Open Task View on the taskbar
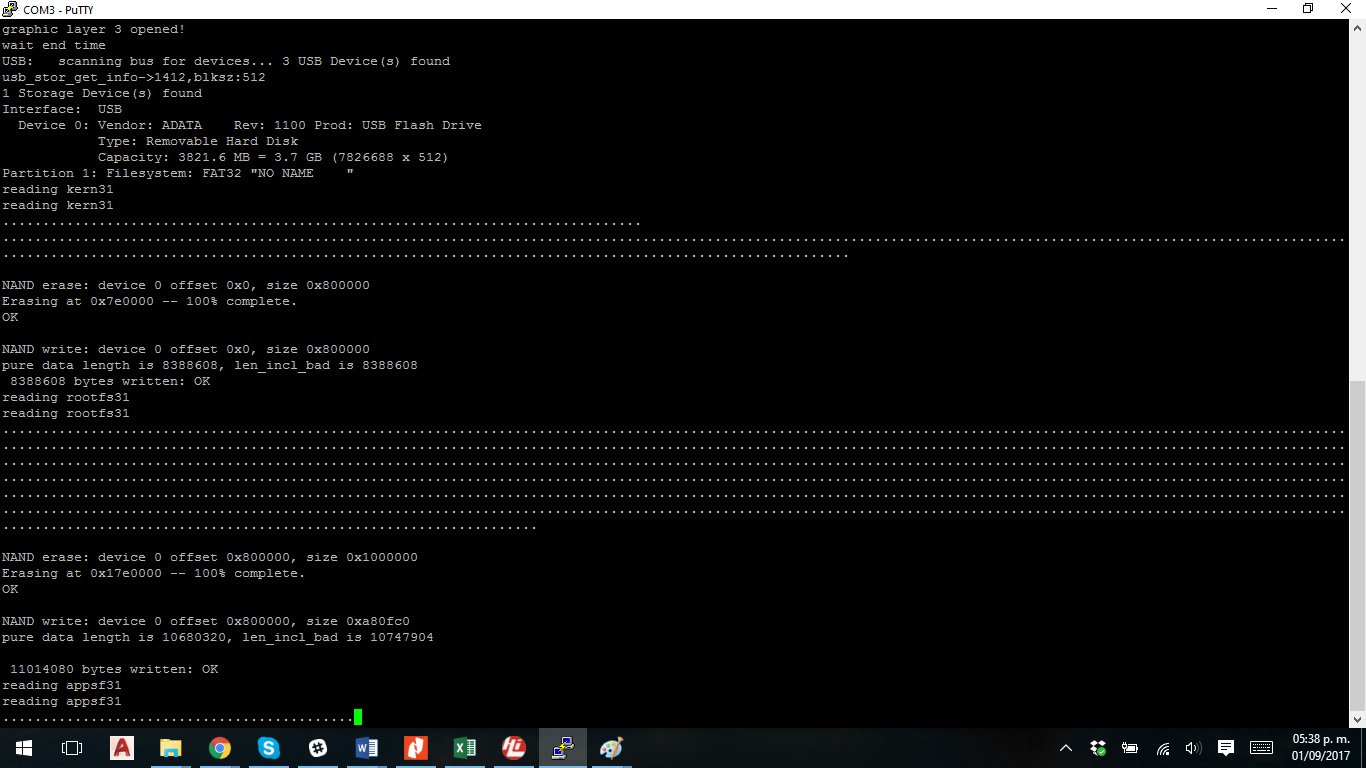1366x768 pixels. pyautogui.click(x=72, y=748)
